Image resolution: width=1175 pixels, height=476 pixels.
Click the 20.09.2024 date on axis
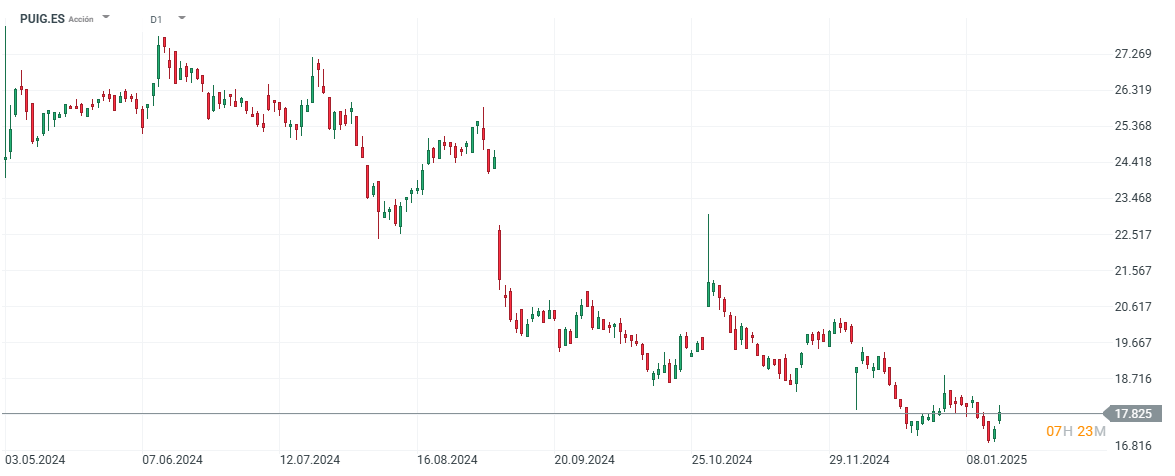583,460
